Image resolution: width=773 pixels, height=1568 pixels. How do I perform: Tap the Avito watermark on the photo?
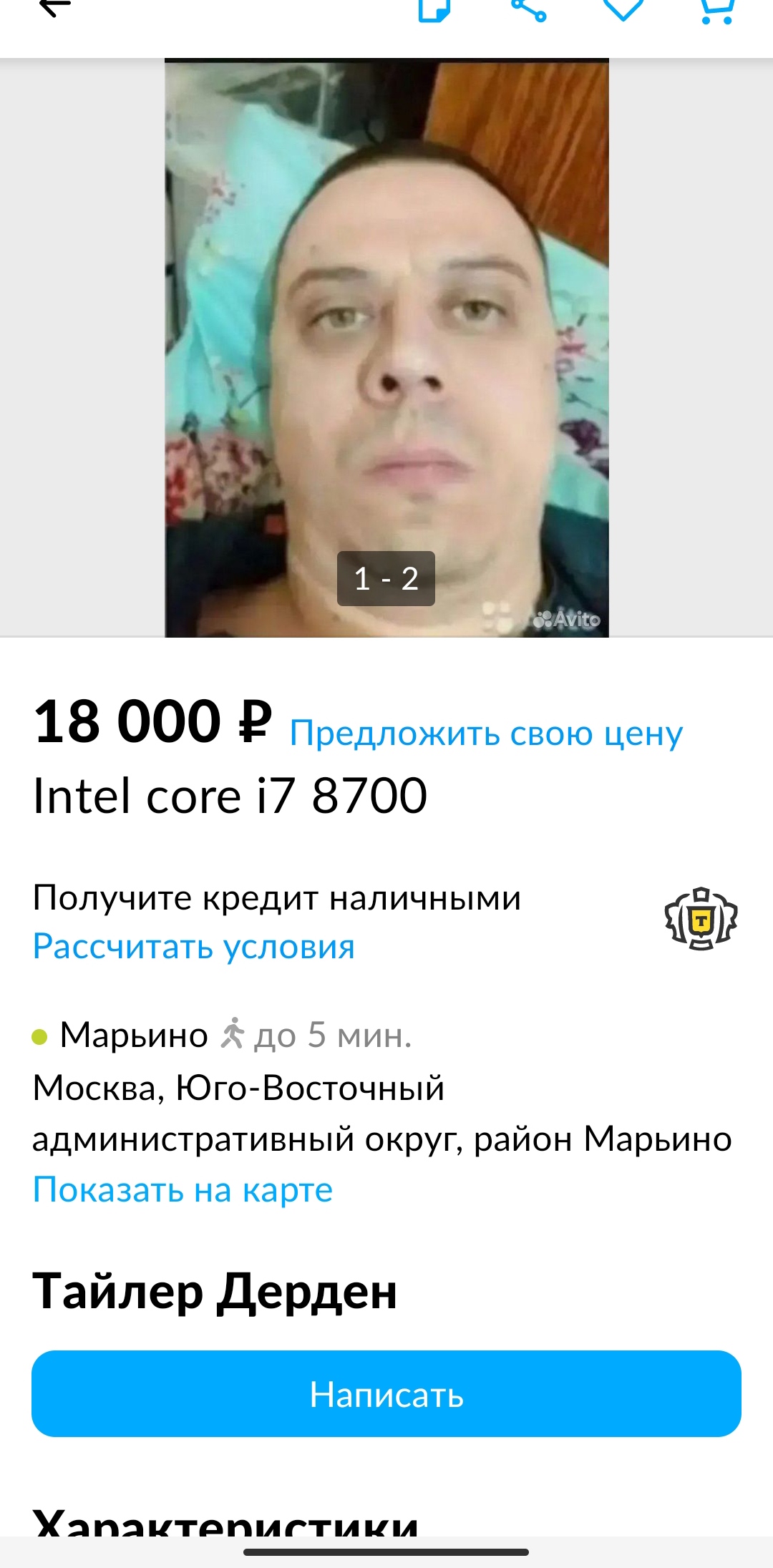click(x=567, y=618)
